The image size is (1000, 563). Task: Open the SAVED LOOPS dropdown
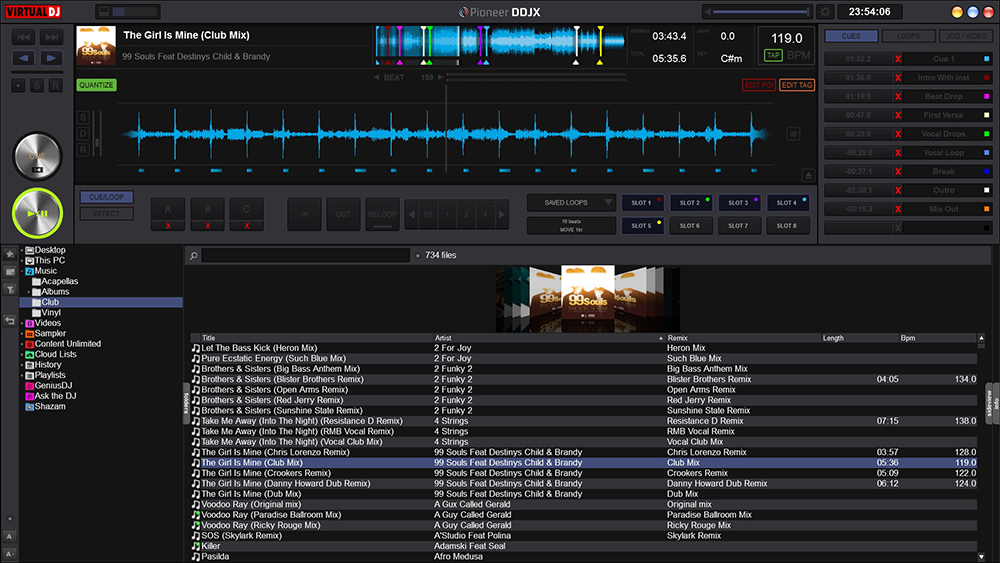tap(571, 203)
